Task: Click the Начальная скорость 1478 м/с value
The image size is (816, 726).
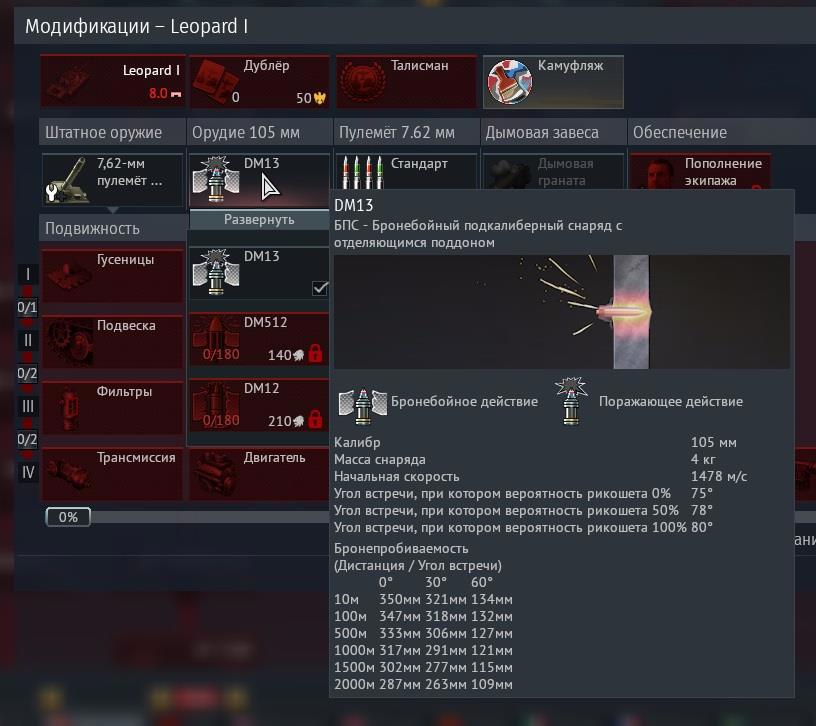Action: (719, 476)
